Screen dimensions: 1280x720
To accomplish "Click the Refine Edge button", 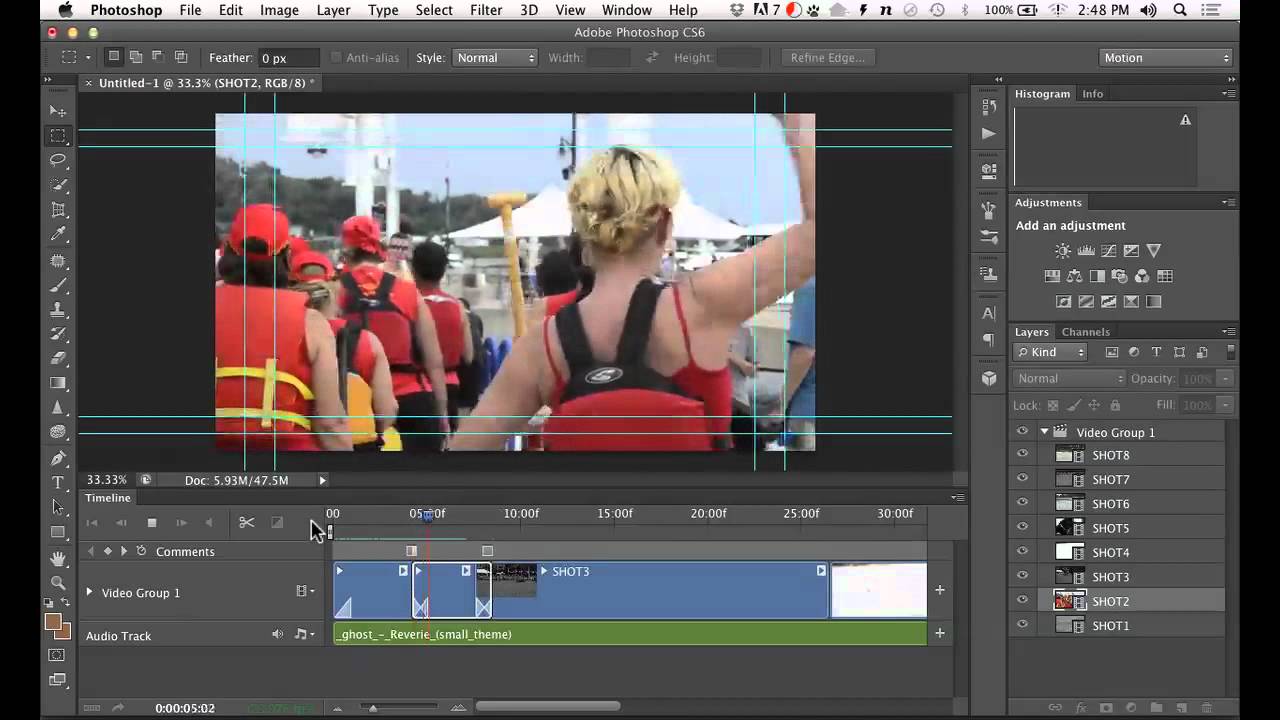I will tap(827, 58).
